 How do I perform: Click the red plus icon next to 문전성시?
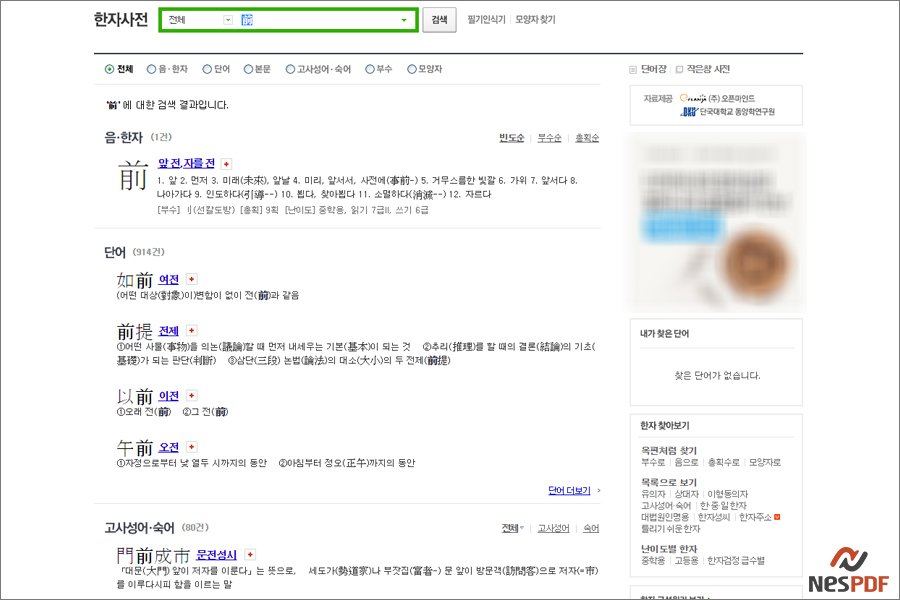[x=250, y=555]
